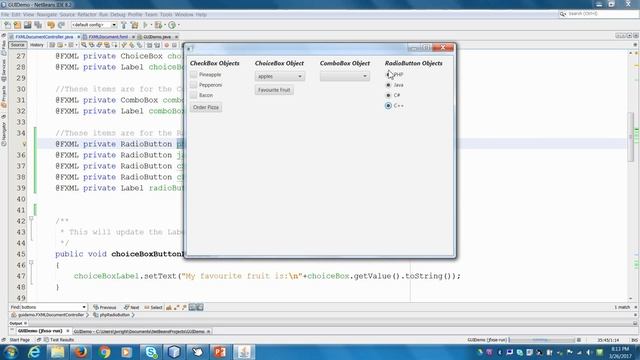Click the Debug Project toolbar icon
The image size is (640, 360).
(158, 25)
